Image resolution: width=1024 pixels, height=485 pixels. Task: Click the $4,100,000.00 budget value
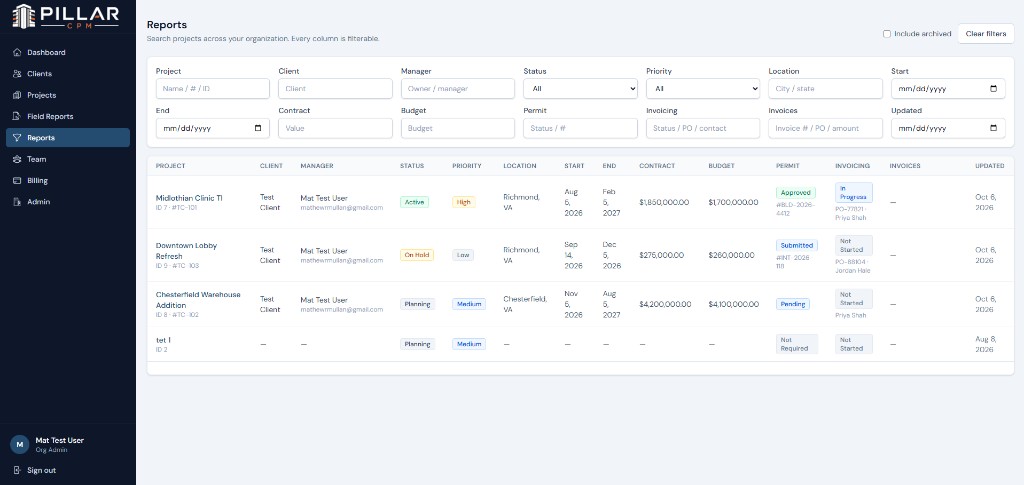point(733,304)
